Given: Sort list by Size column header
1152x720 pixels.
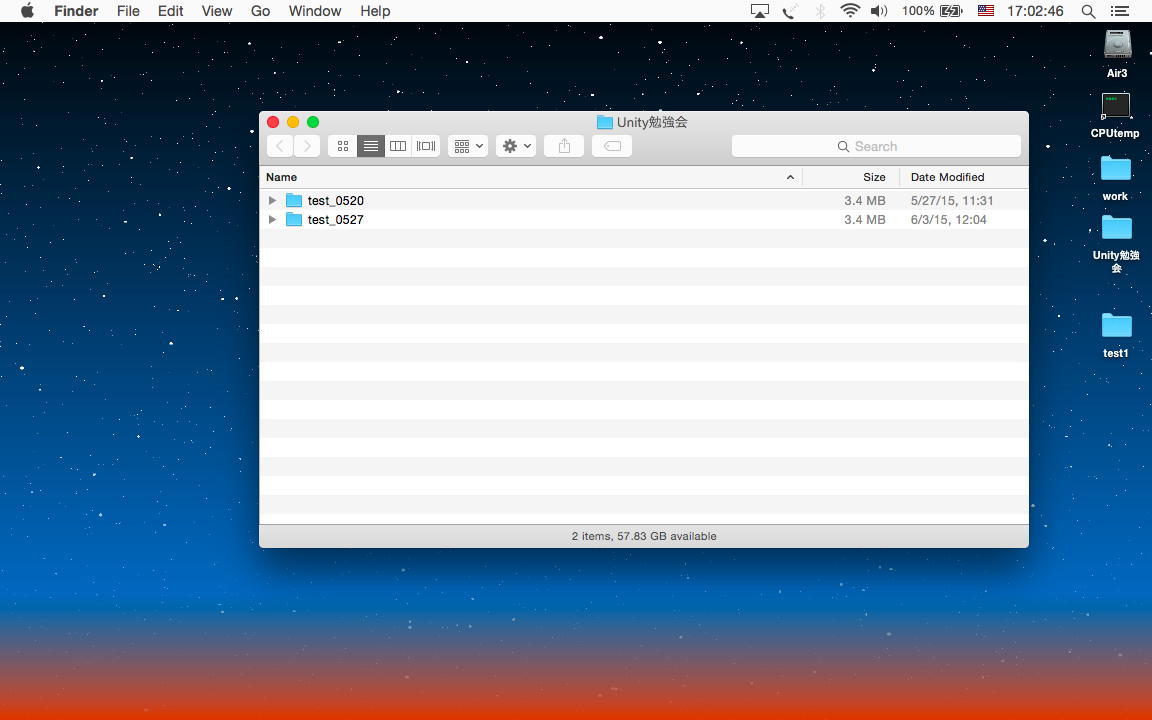Looking at the screenshot, I should tap(874, 177).
